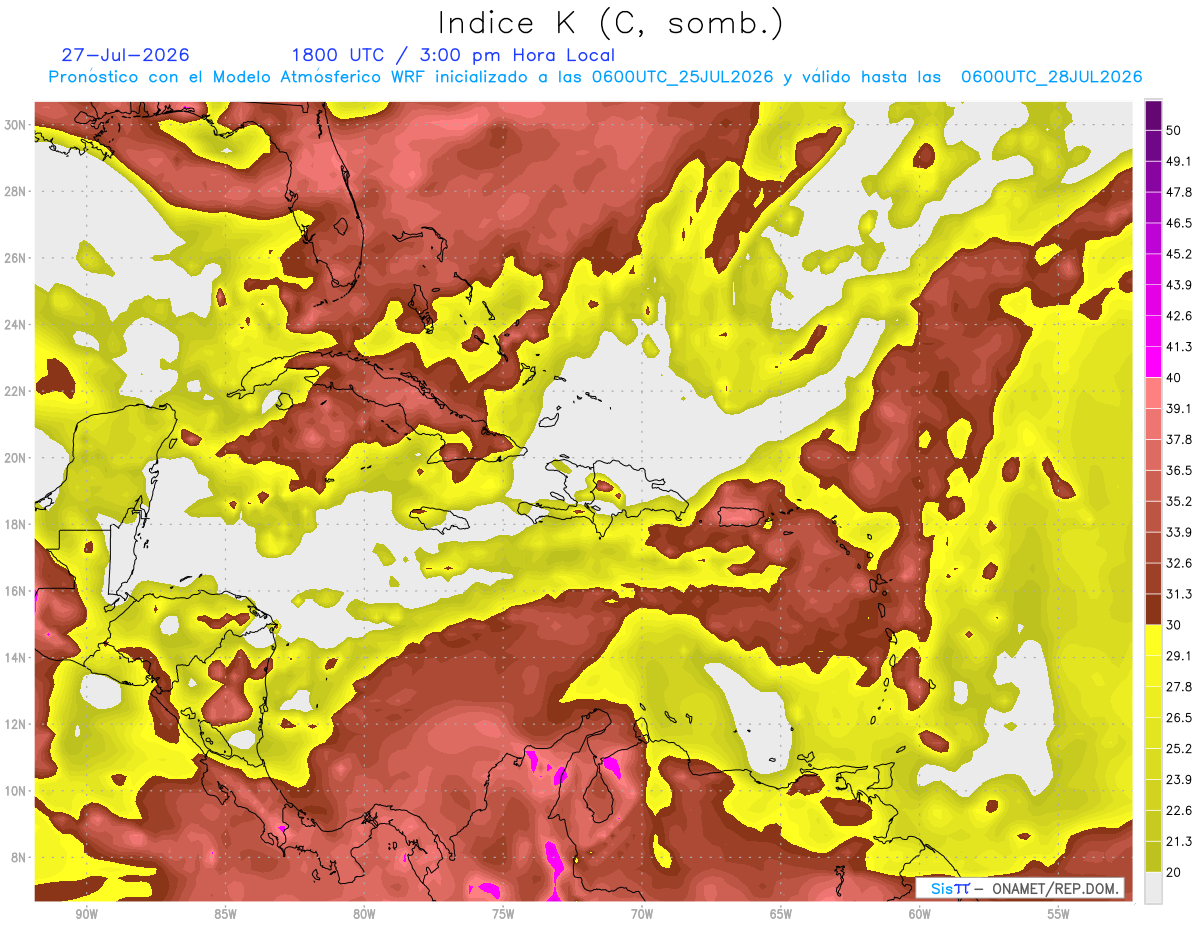This screenshot has height=927, width=1200.
Task: Click the 80W longitude axis label
Action: (364, 914)
